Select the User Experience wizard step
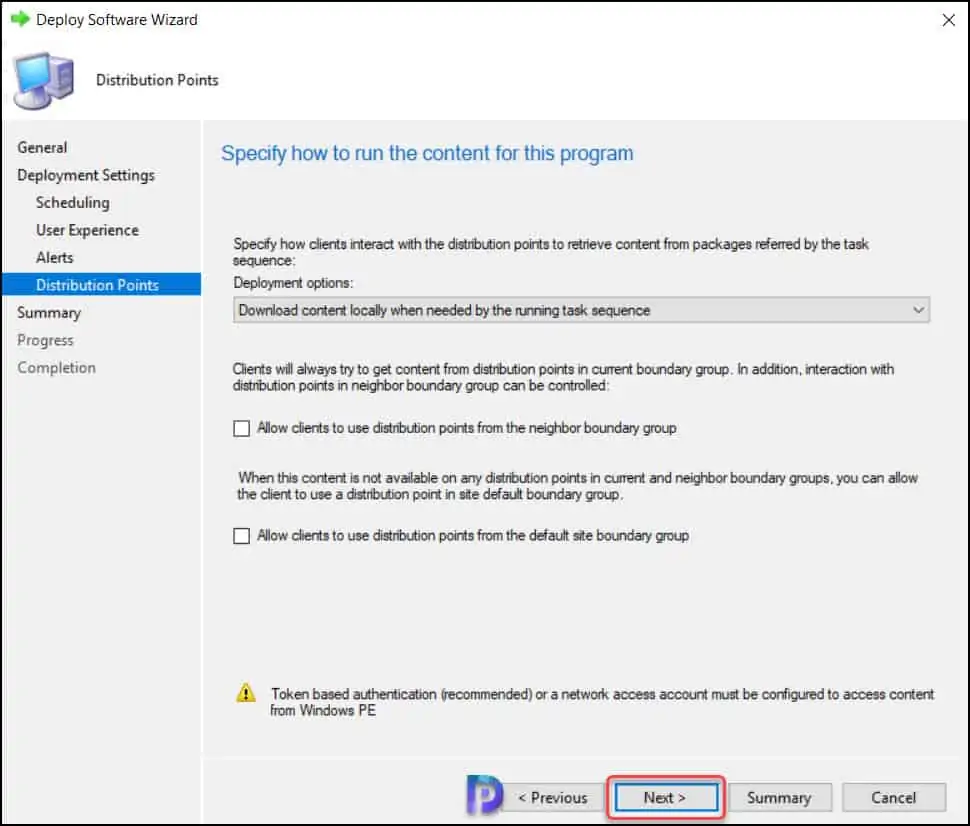The image size is (970, 826). point(87,230)
